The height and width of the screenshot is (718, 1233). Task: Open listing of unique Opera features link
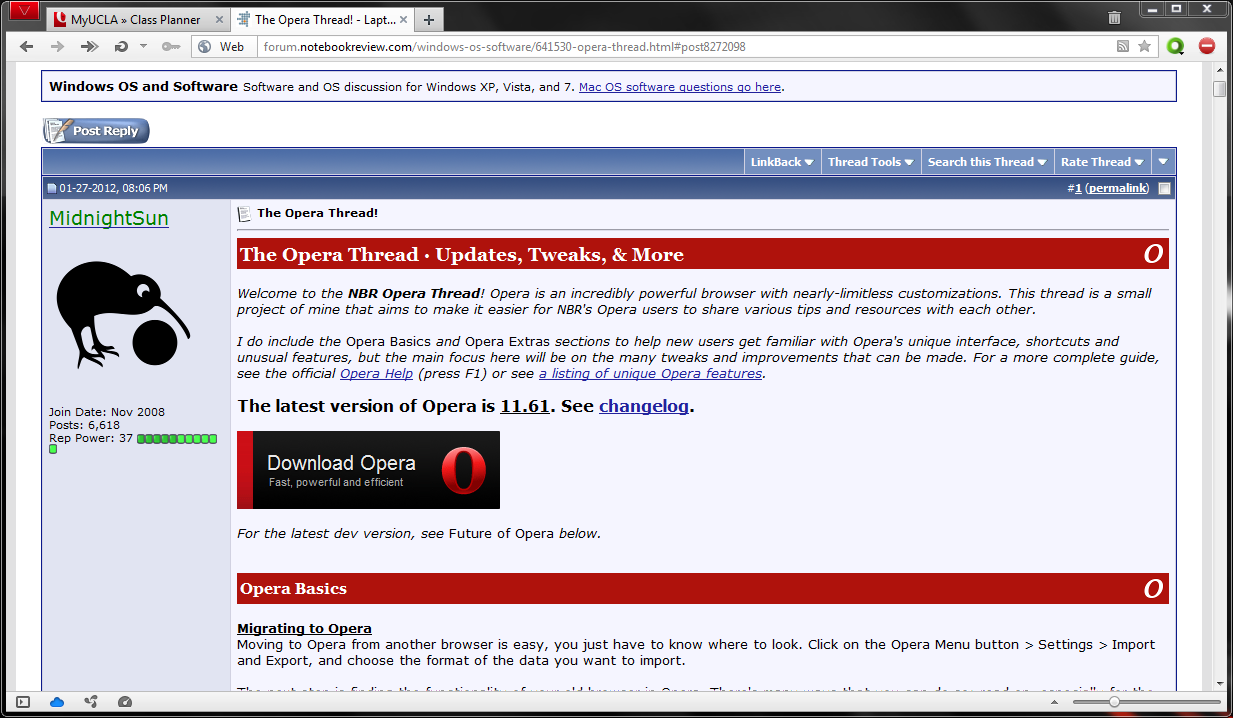point(650,373)
